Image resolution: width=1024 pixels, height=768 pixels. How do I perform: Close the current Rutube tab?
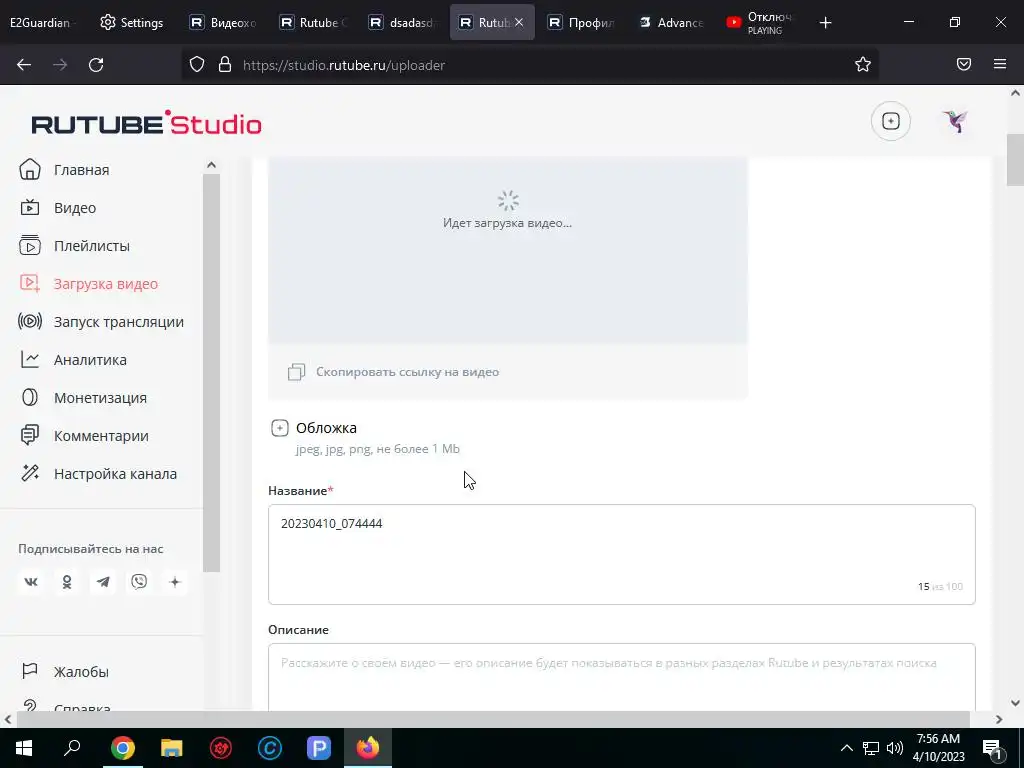coord(519,22)
